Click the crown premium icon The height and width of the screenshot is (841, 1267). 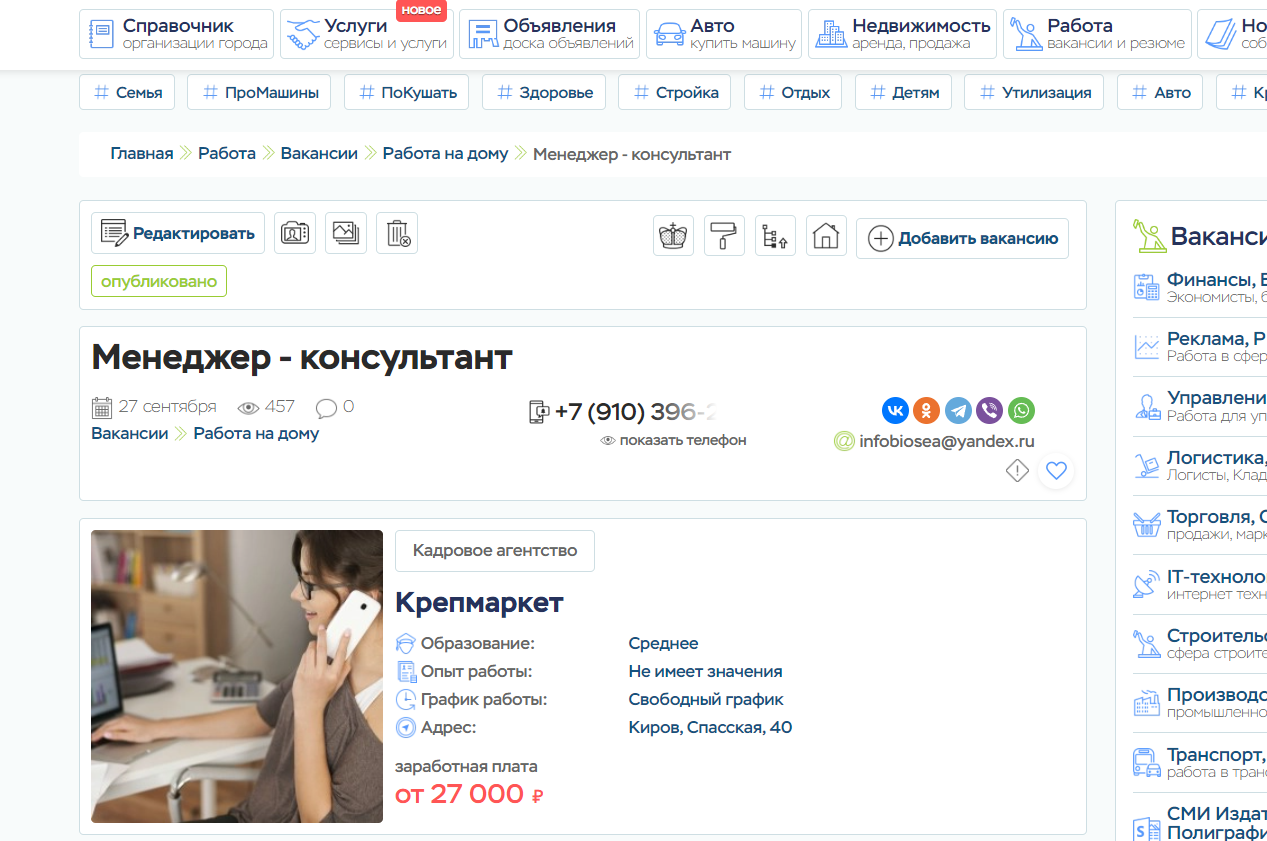[674, 236]
